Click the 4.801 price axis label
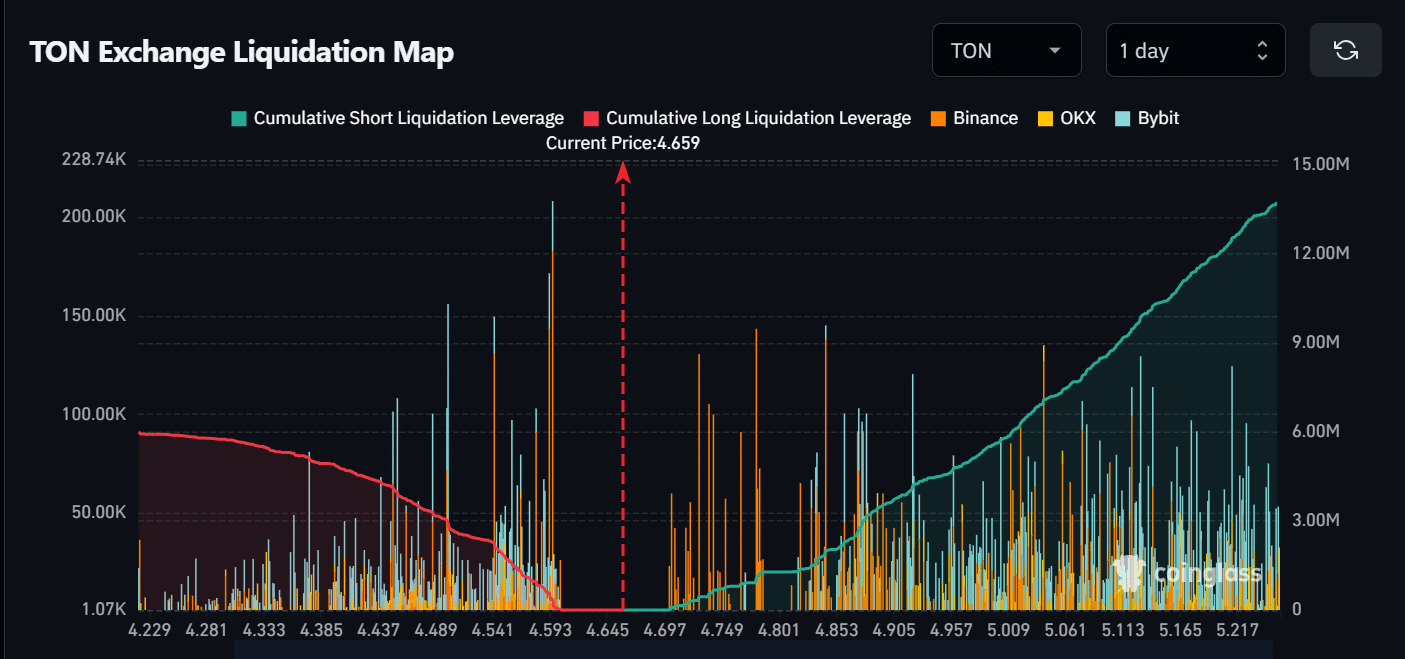 (779, 630)
